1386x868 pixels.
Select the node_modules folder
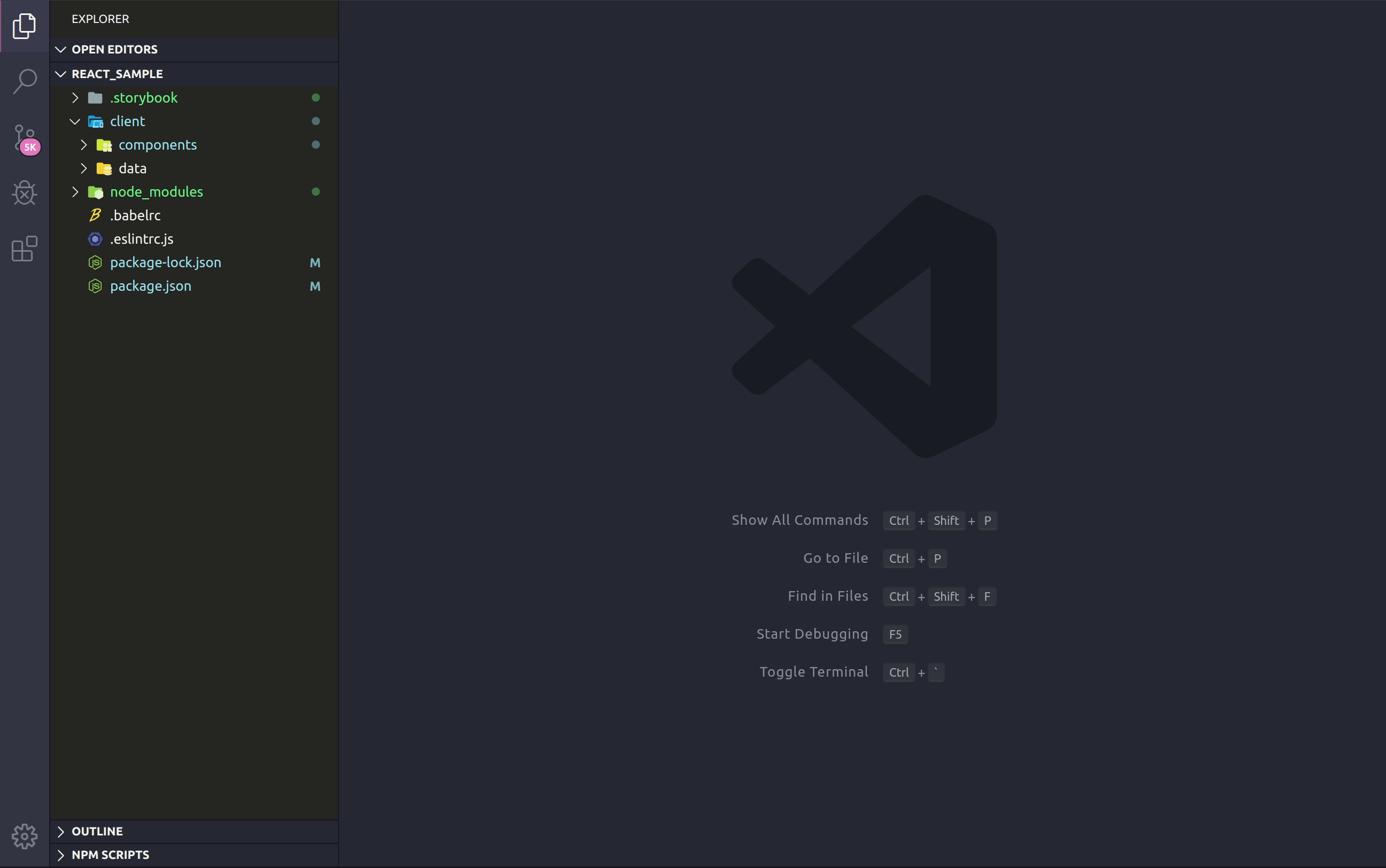[156, 192]
